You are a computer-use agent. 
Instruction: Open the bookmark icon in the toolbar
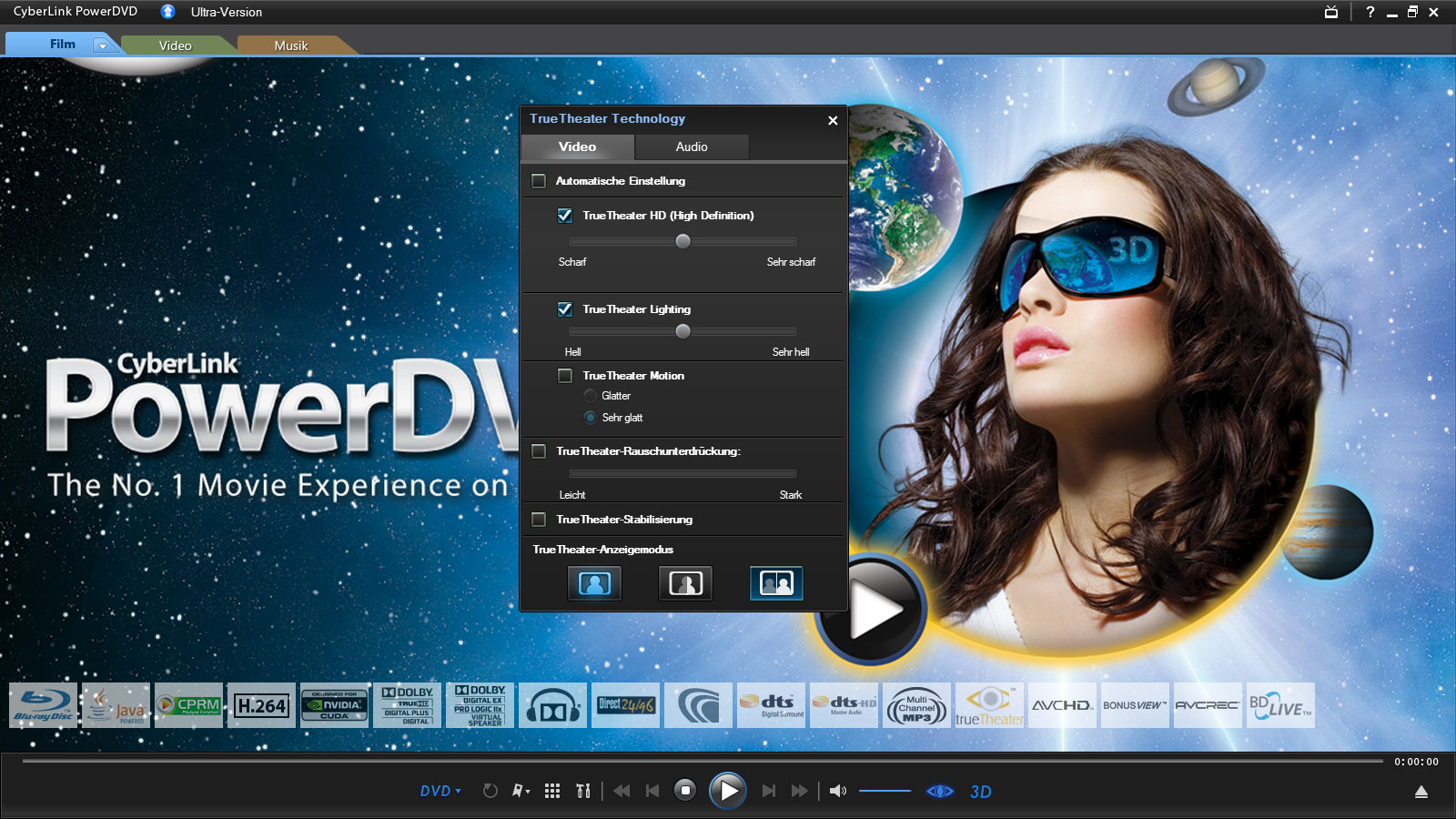(x=517, y=791)
